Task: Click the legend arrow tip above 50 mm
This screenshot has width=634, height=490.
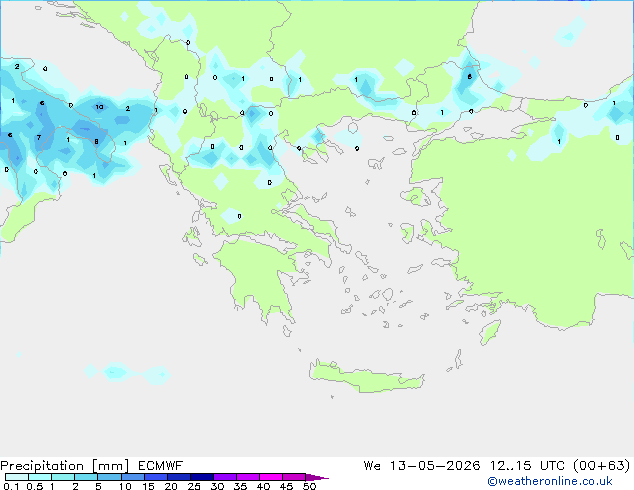Action: (x=317, y=477)
